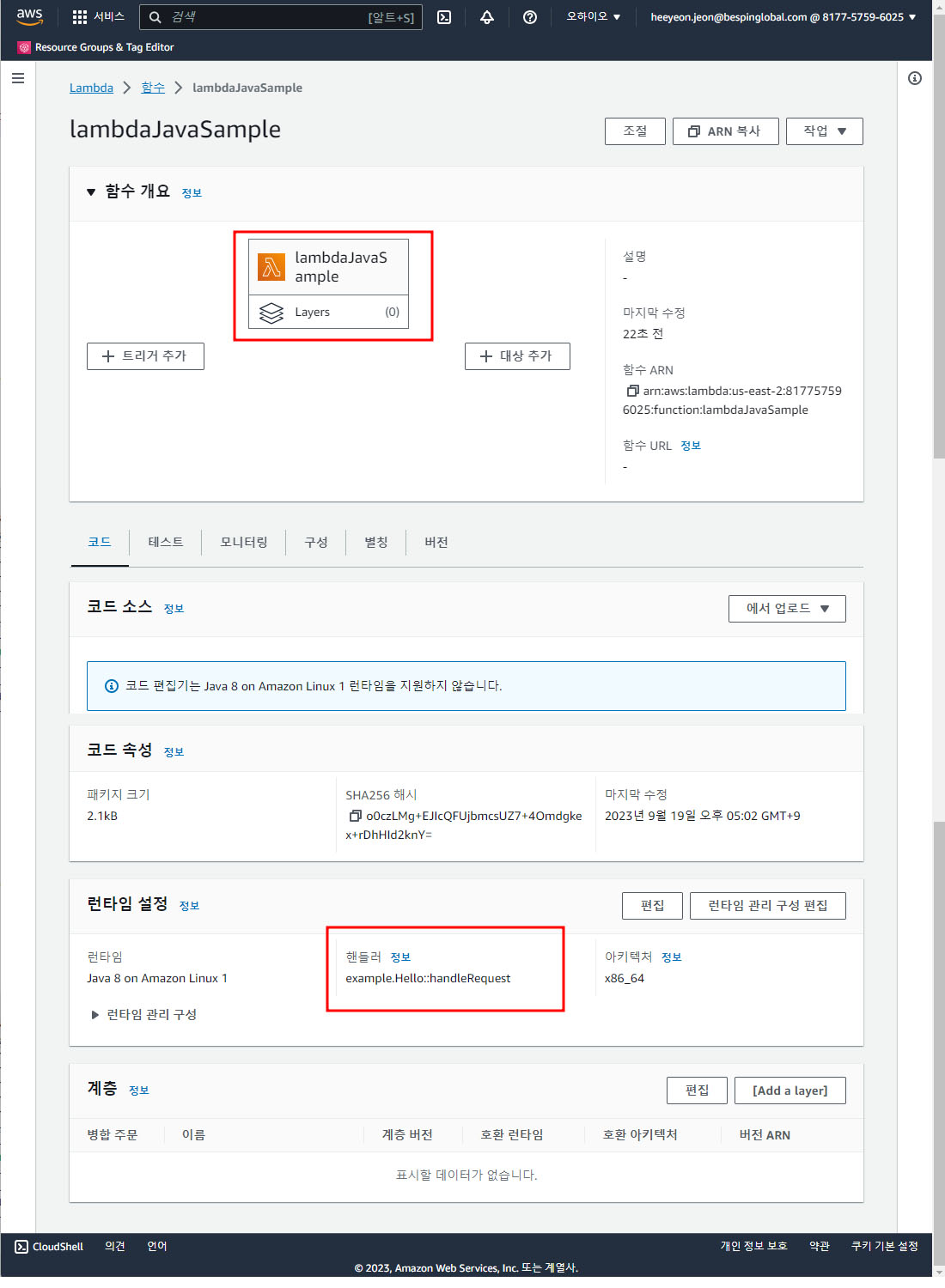Click the 런타임 관리 구성 편집 button
Image resolution: width=945 pixels, height=1288 pixels.
point(768,906)
